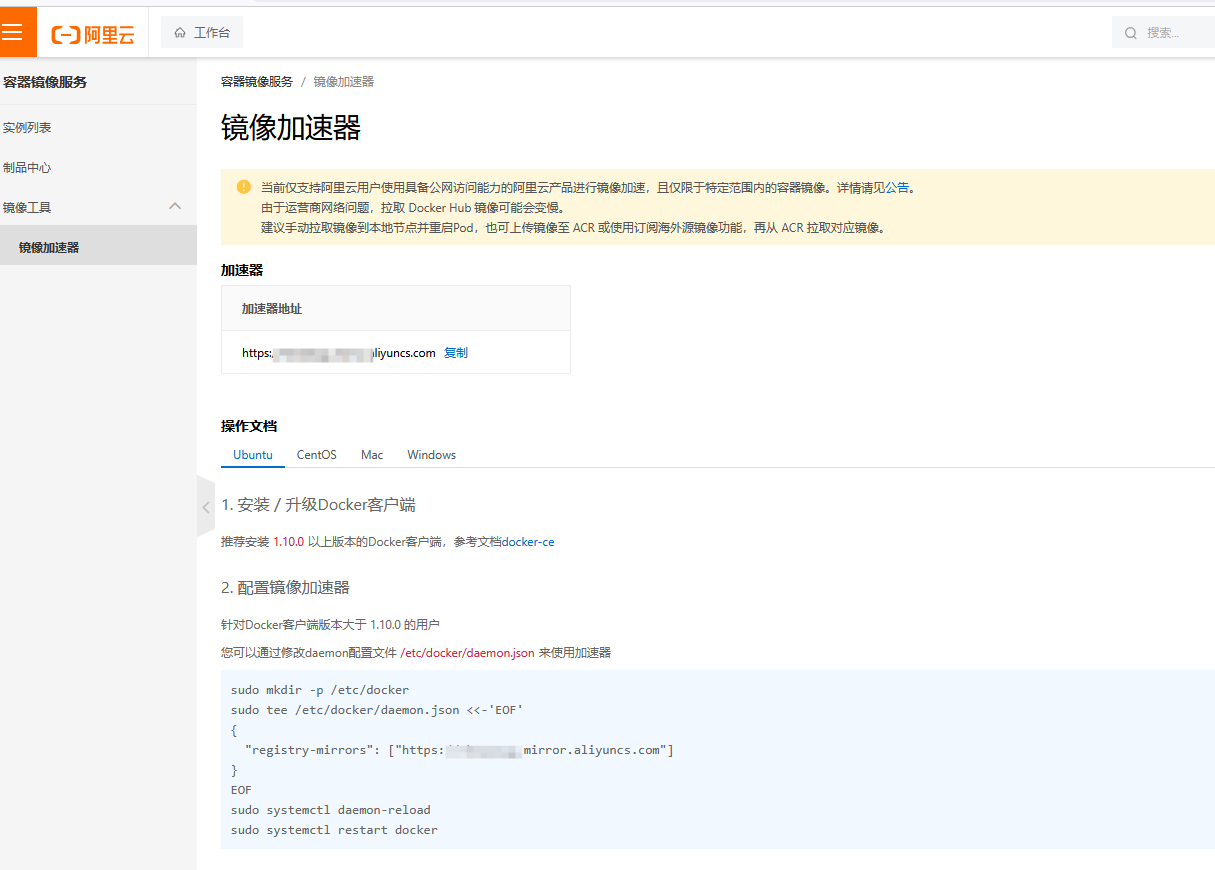Select 镜像加速器 in the sidebar
Screen dimensions: 1215x870
point(98,247)
